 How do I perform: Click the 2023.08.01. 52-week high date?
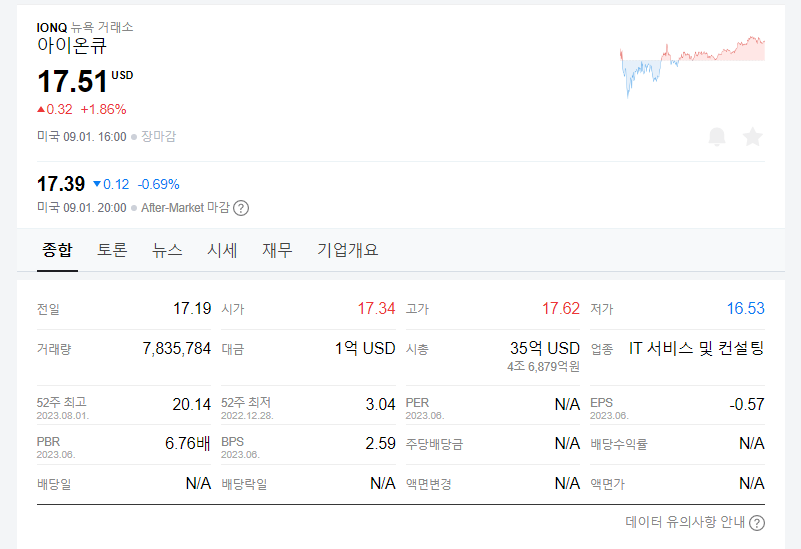pos(63,416)
